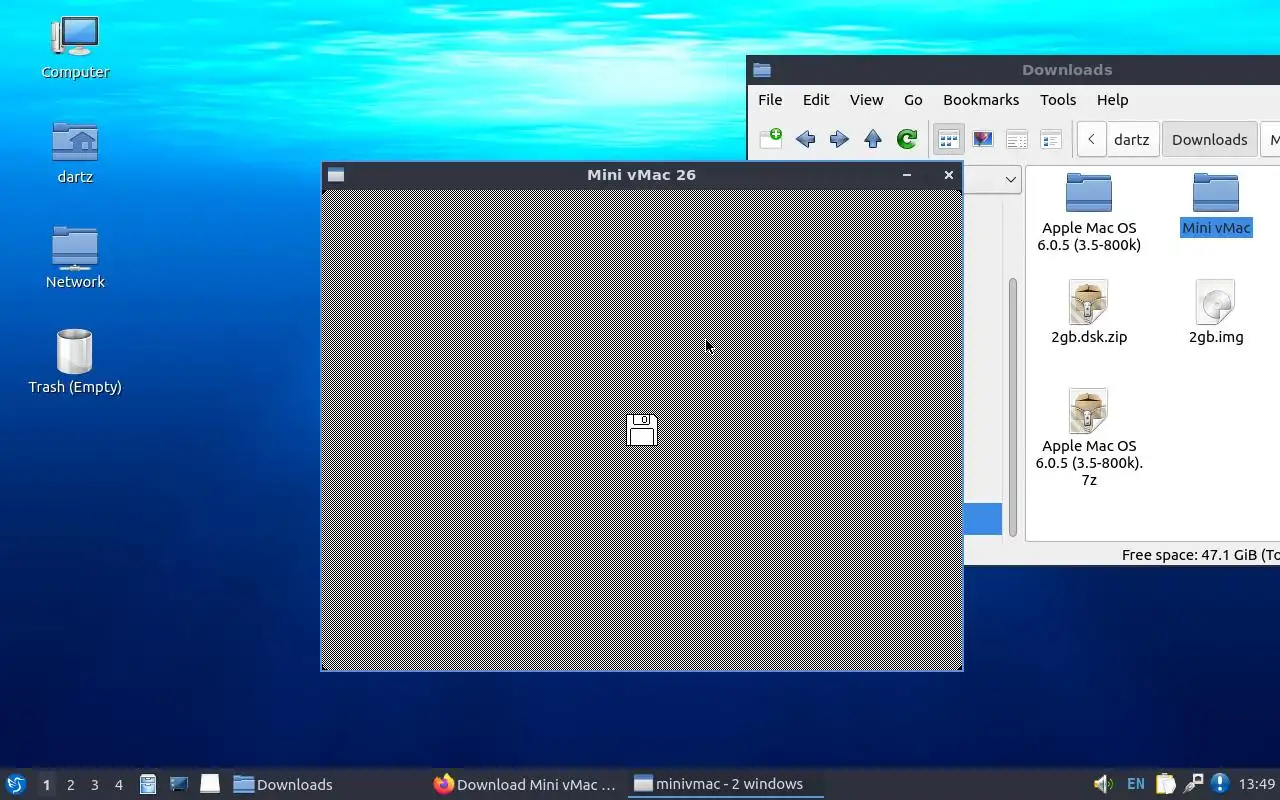The width and height of the screenshot is (1280, 800).
Task: Open Mini vMac window menu icon
Action: click(x=336, y=175)
